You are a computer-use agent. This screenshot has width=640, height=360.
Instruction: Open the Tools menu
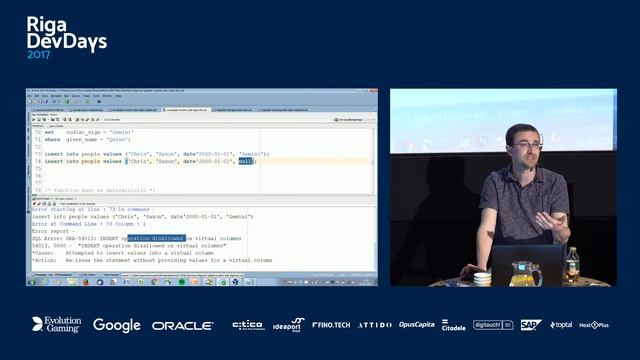click(x=96, y=96)
